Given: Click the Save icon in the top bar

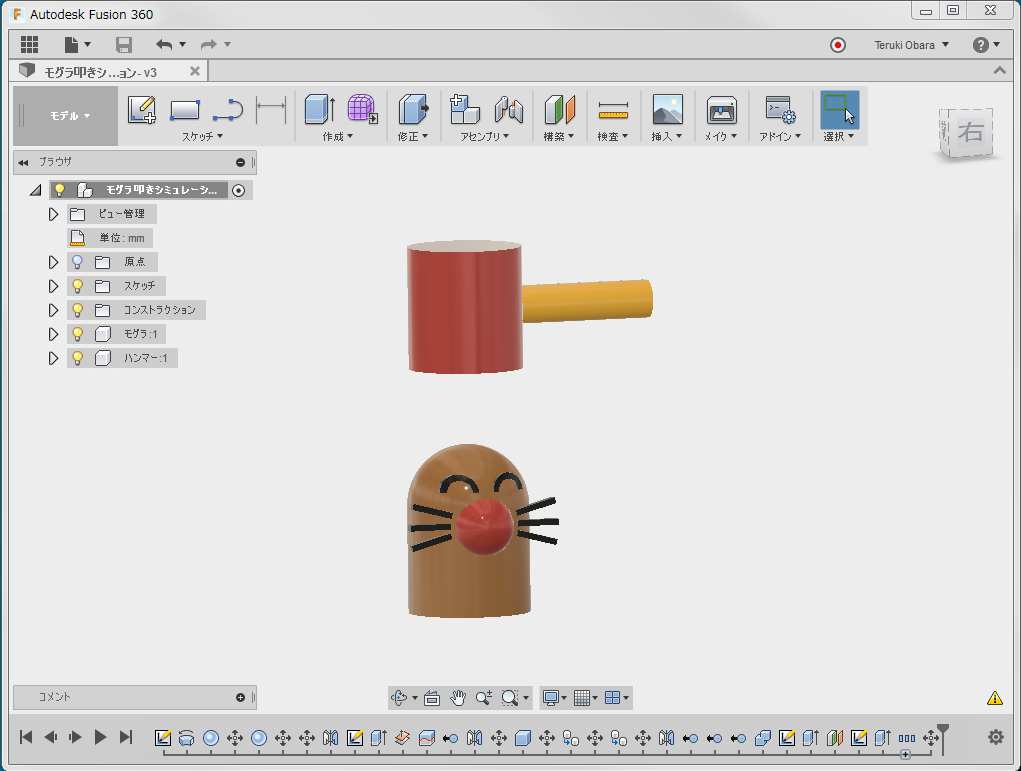Looking at the screenshot, I should click(124, 45).
